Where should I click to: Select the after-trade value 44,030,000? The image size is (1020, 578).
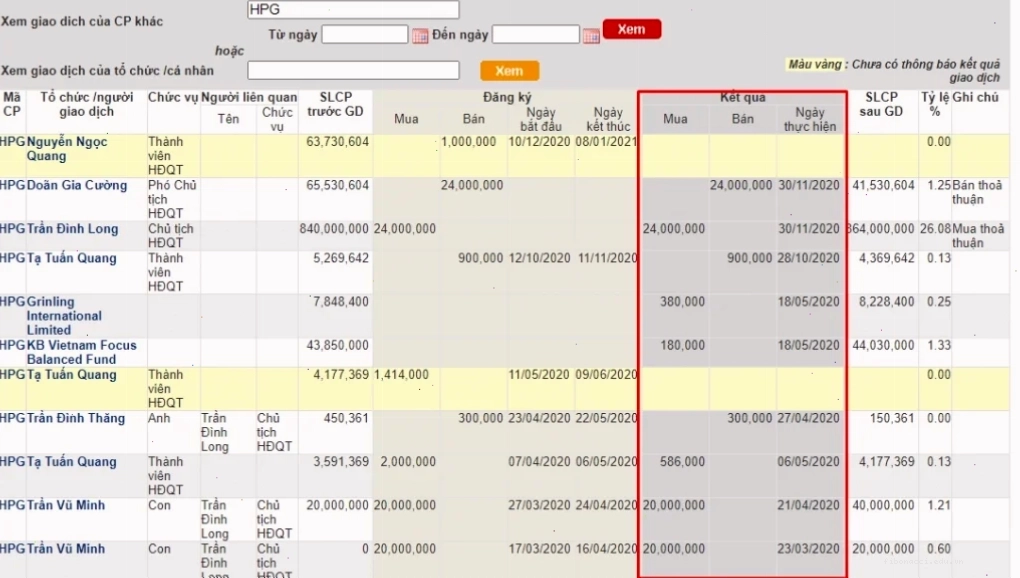click(x=883, y=345)
